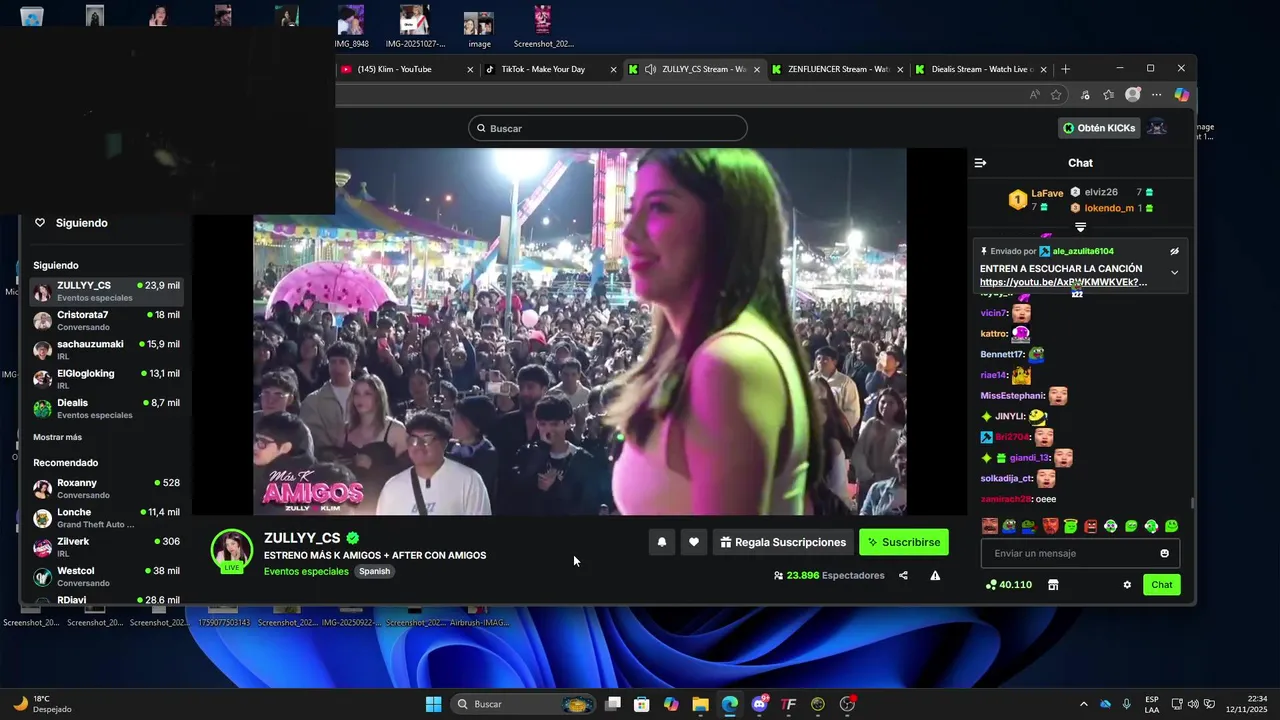Expand the pinned message chevron
The width and height of the screenshot is (1280, 720).
click(1175, 272)
